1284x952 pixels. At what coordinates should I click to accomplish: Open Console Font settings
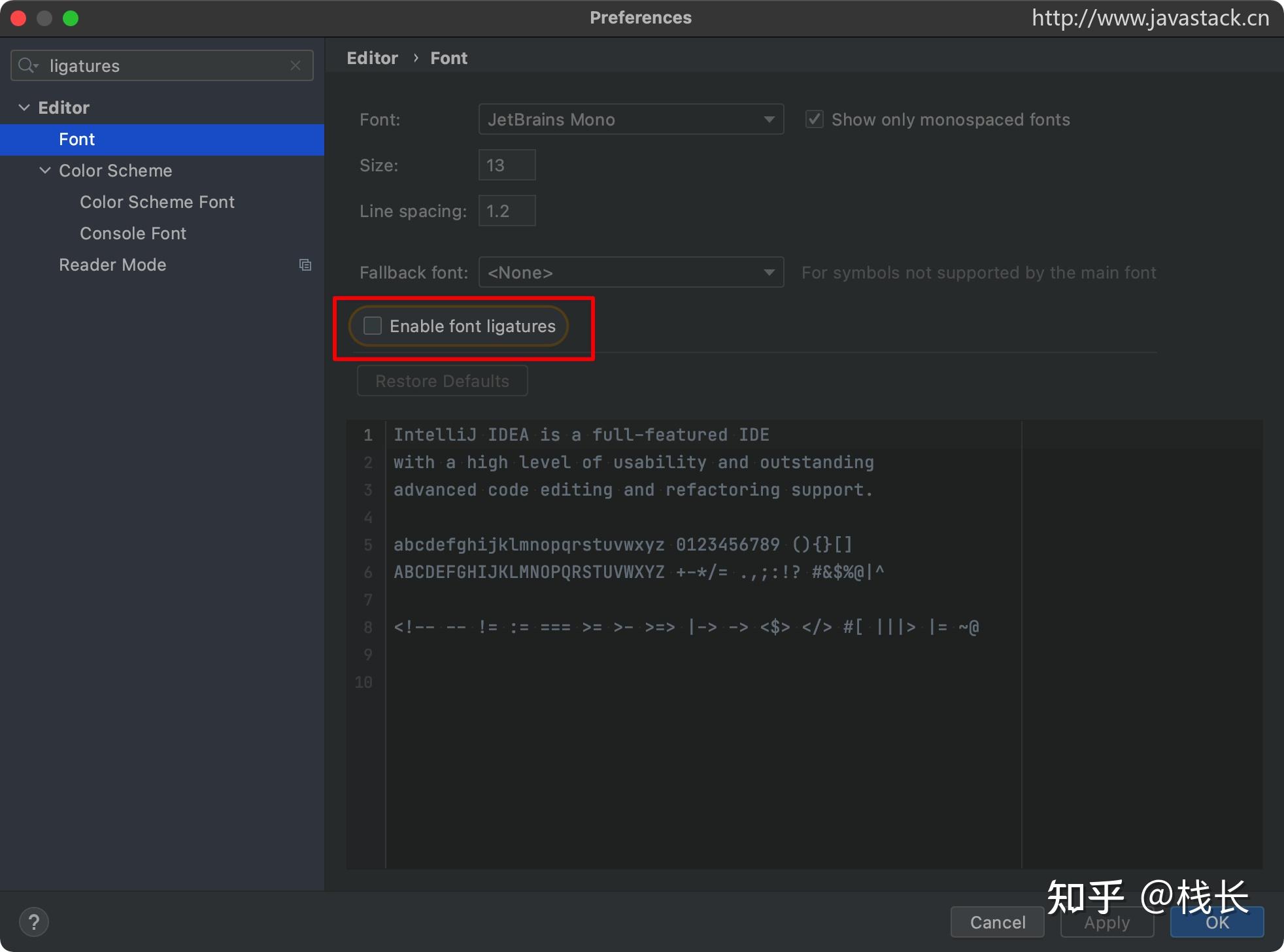tap(133, 233)
